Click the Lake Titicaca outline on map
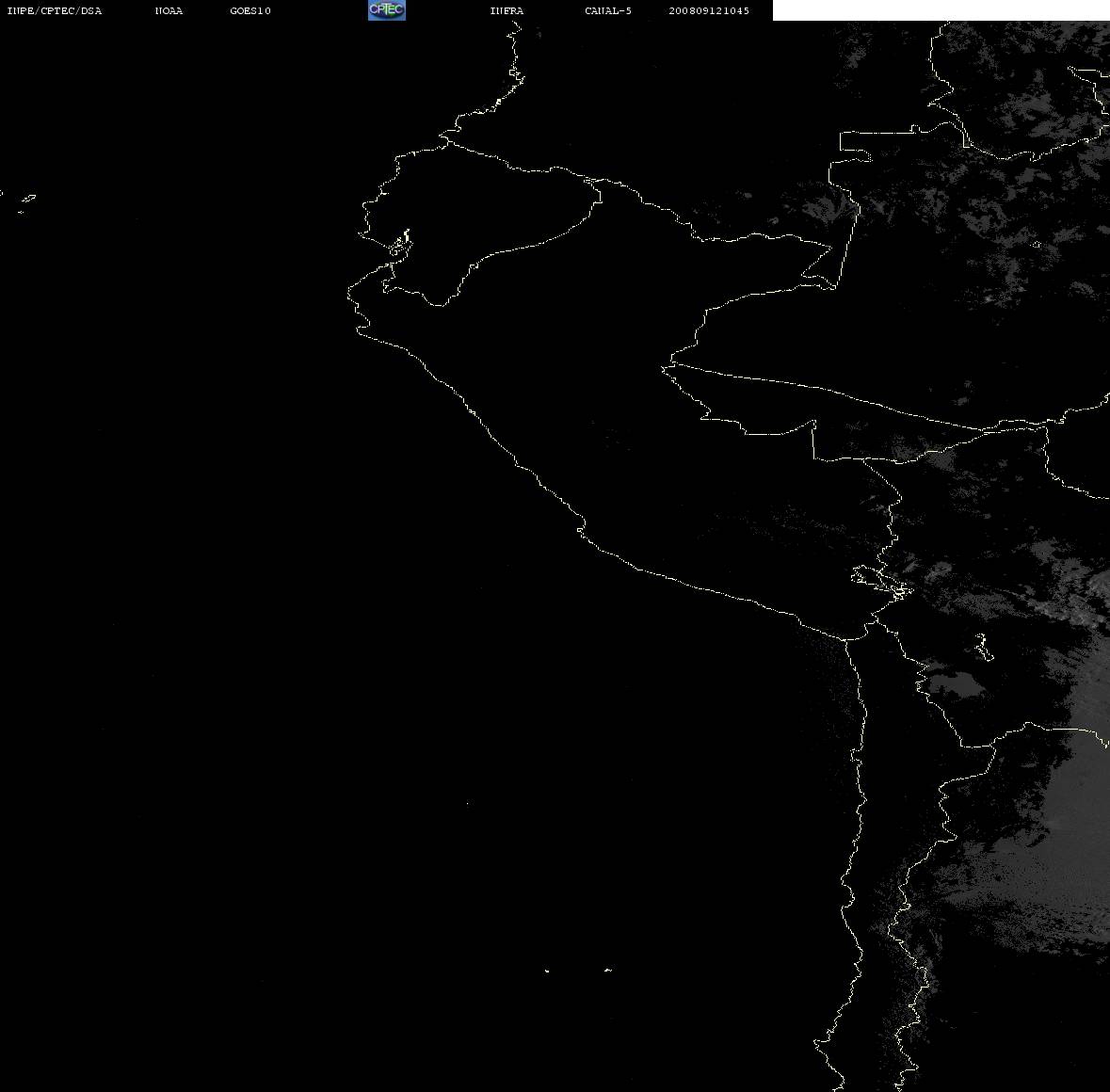Viewport: 1110px width, 1092px height. (882, 583)
